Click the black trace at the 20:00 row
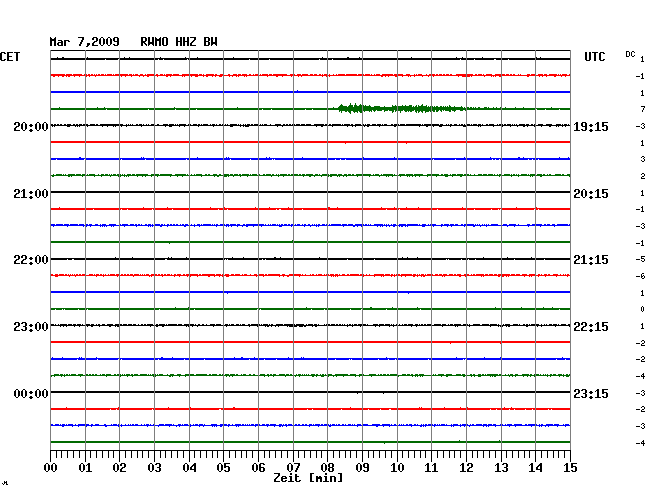Viewport: 650px width, 494px height. coord(310,125)
